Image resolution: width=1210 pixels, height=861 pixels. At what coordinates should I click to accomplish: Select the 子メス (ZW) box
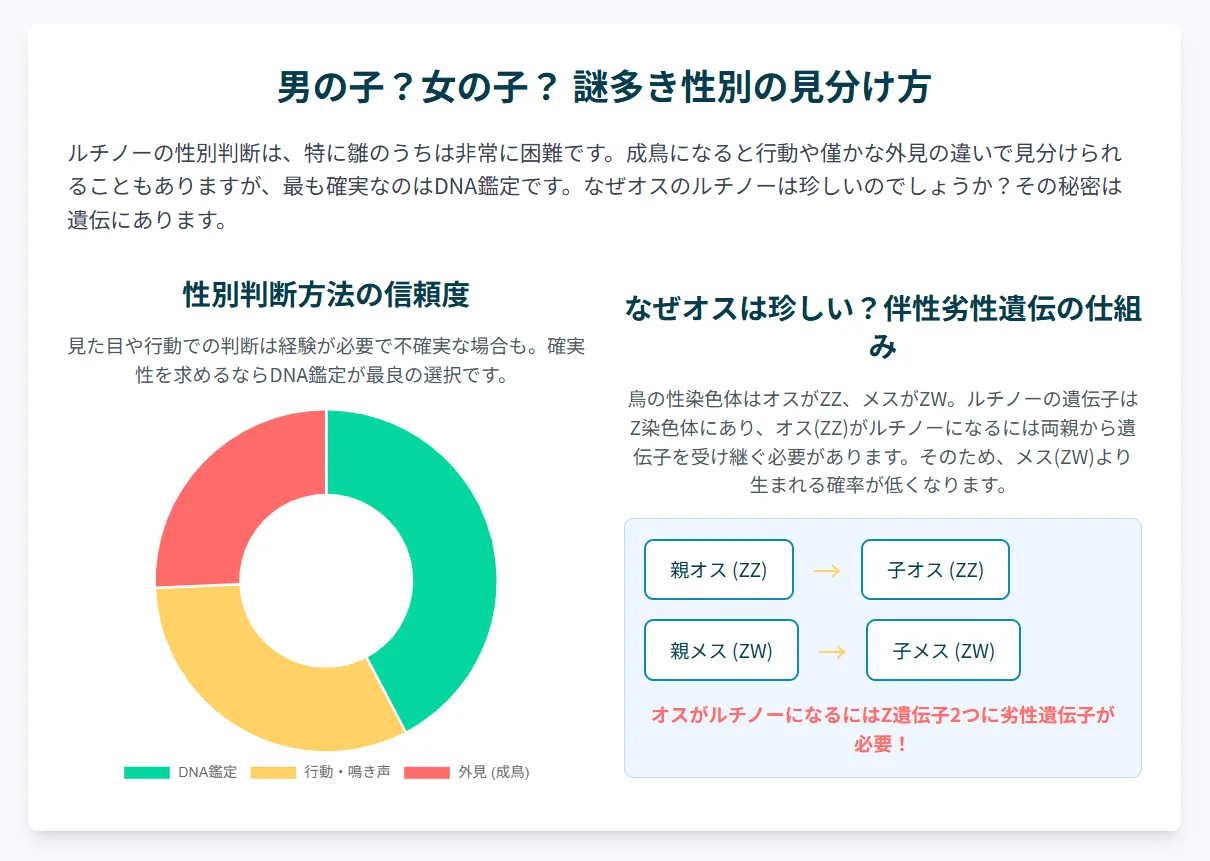point(943,651)
